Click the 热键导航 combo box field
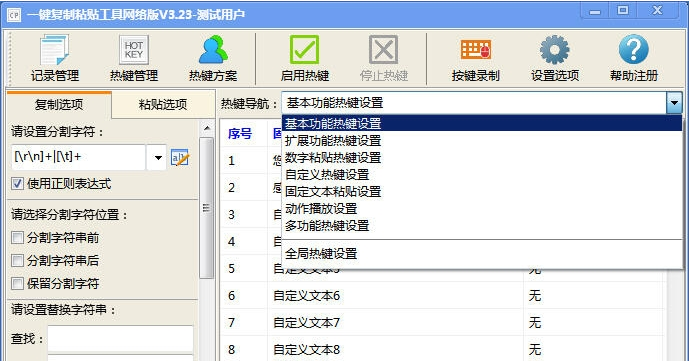Image resolution: width=693 pixels, height=361 pixels. point(474,103)
